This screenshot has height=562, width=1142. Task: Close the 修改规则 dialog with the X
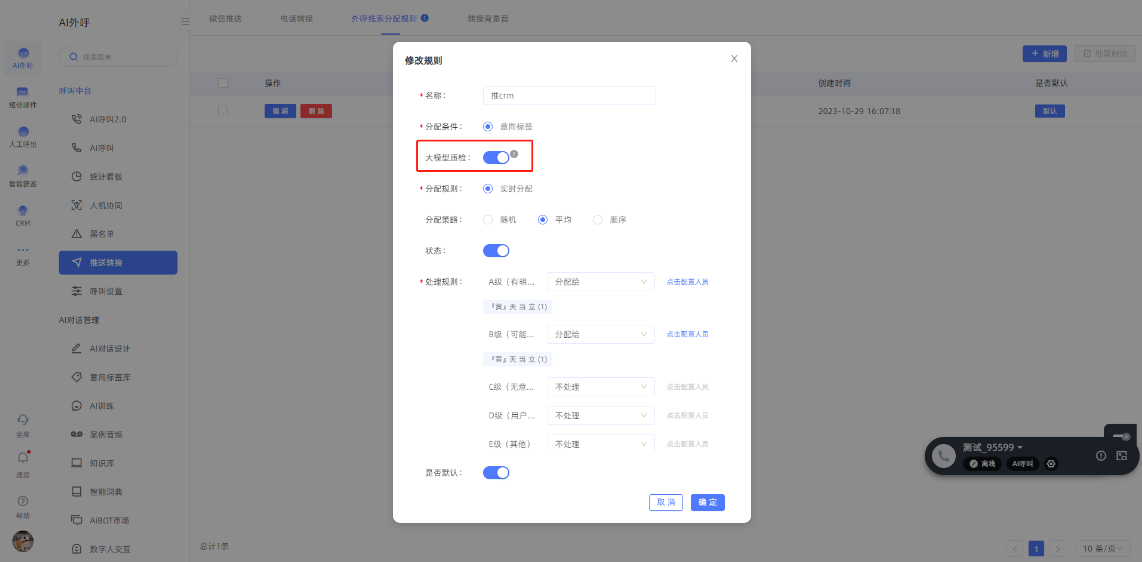pos(734,59)
